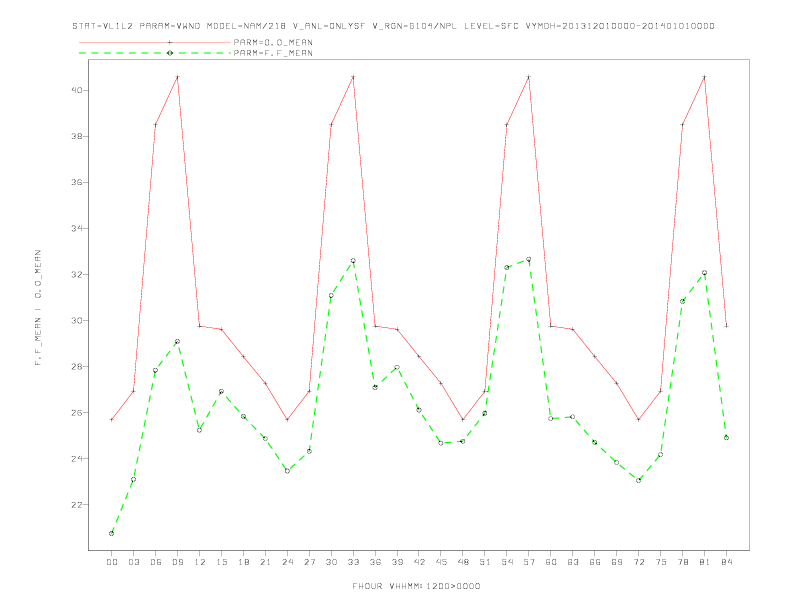Select green F_MEAN circle marker at hour 09
Viewport: 792px width, 612px height.
click(177, 342)
